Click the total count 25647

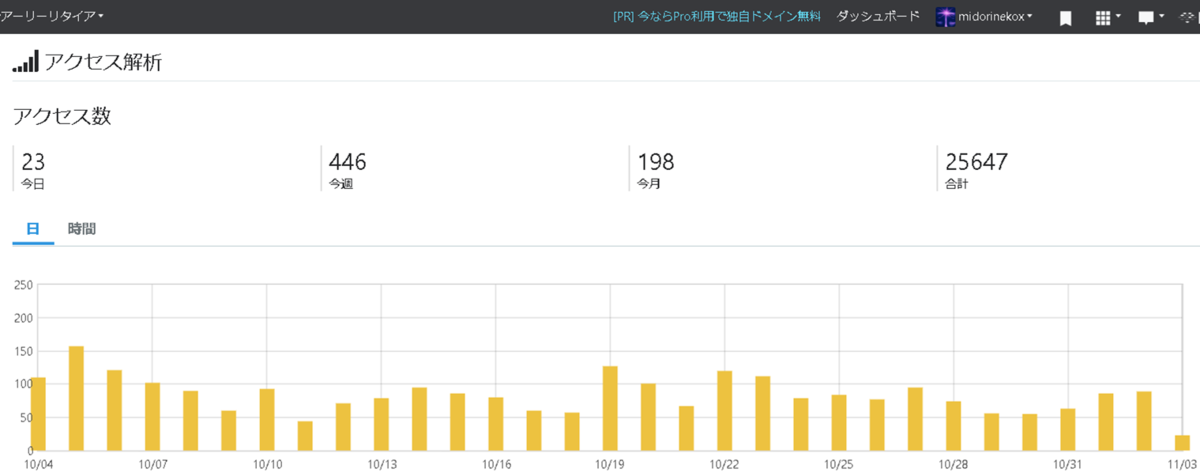pos(976,161)
